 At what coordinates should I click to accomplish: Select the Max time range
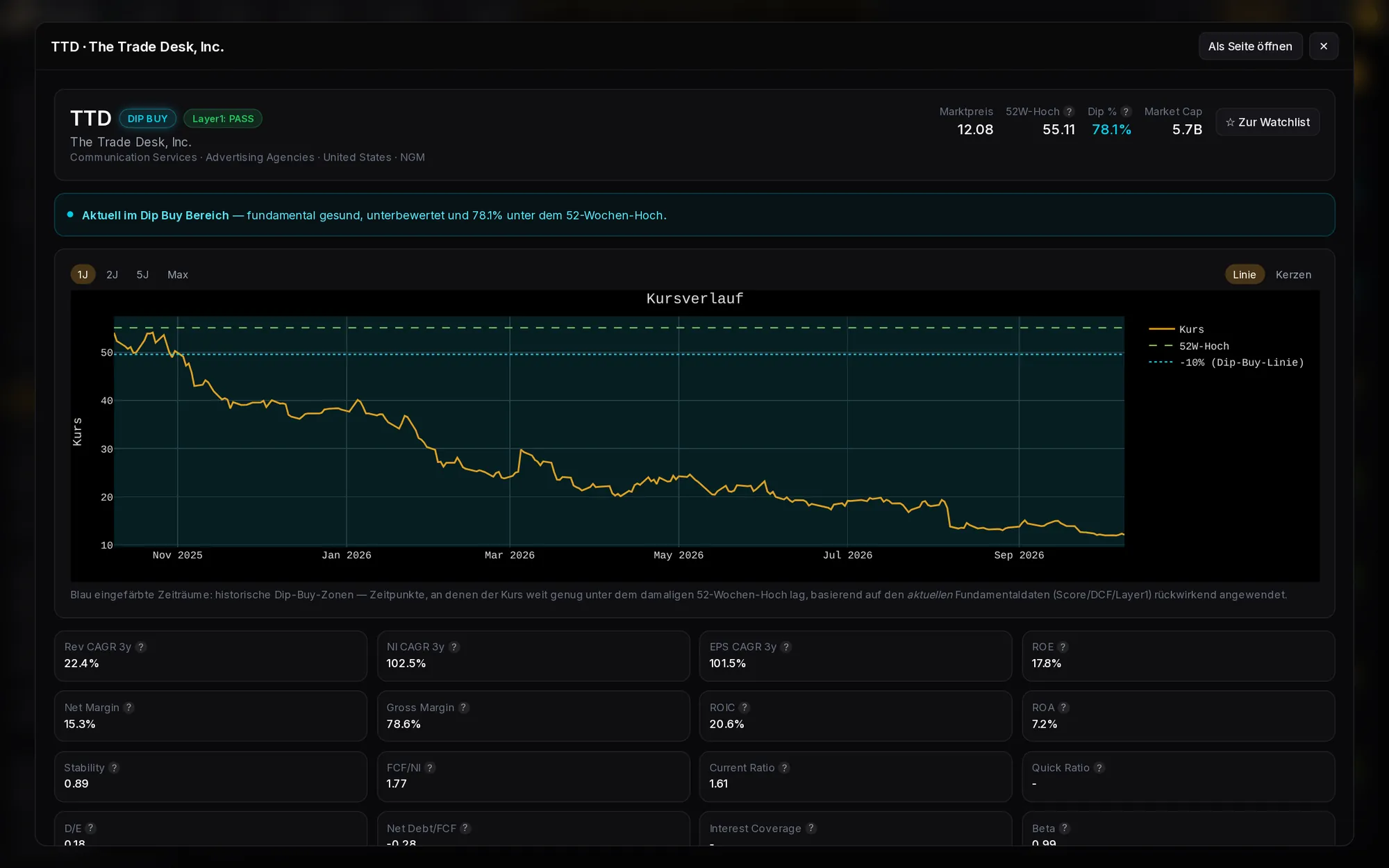178,275
